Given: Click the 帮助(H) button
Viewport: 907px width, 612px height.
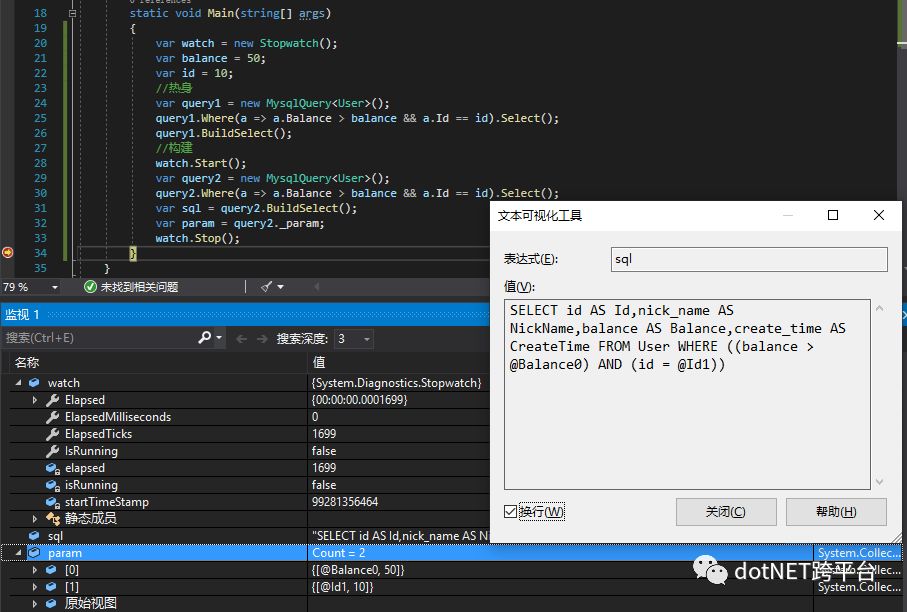Looking at the screenshot, I should 836,512.
